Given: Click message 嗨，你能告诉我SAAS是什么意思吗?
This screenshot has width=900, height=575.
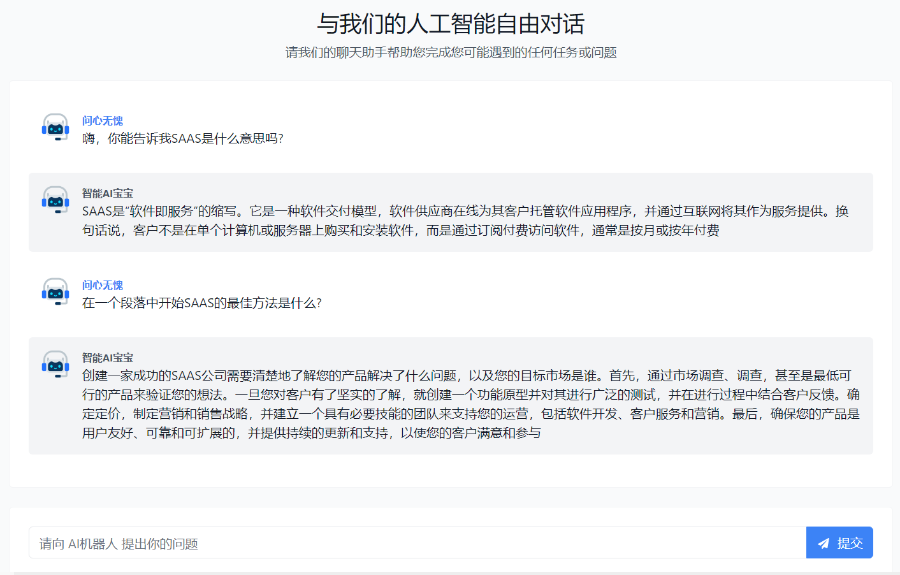Looking at the screenshot, I should click(183, 138).
